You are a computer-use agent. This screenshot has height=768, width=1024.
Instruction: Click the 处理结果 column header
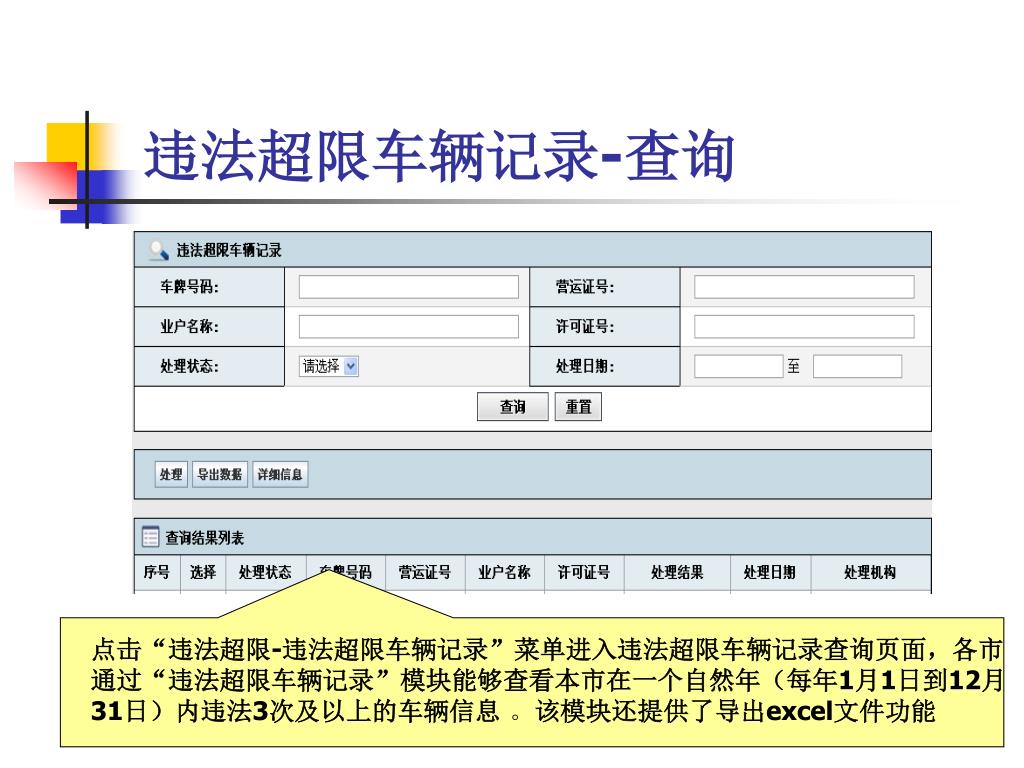click(x=677, y=573)
